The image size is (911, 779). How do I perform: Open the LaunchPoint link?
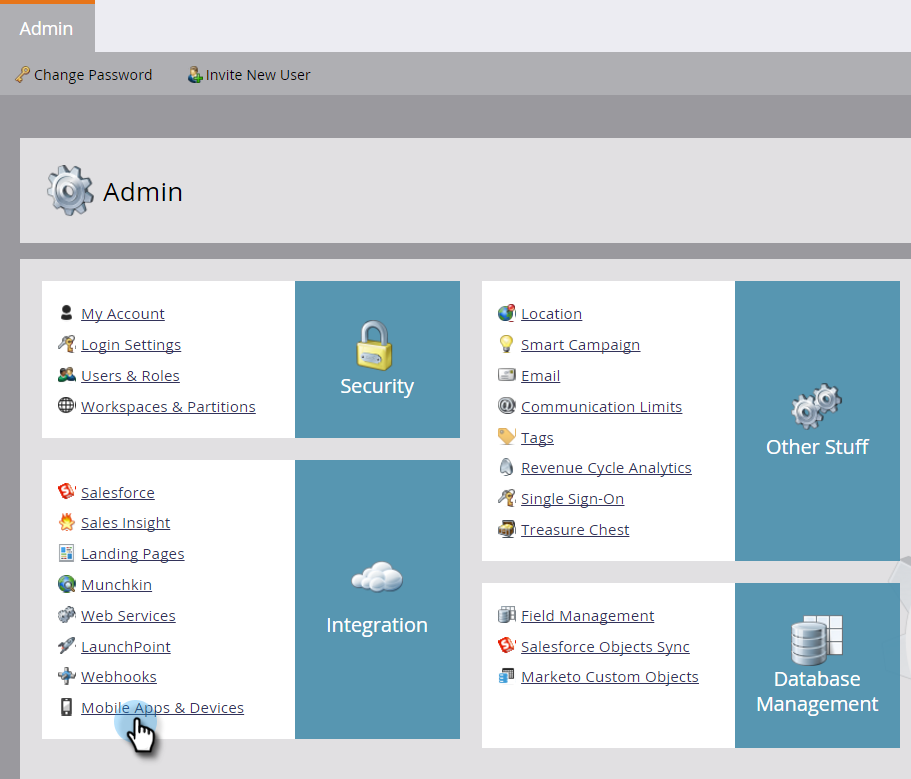click(x=125, y=647)
